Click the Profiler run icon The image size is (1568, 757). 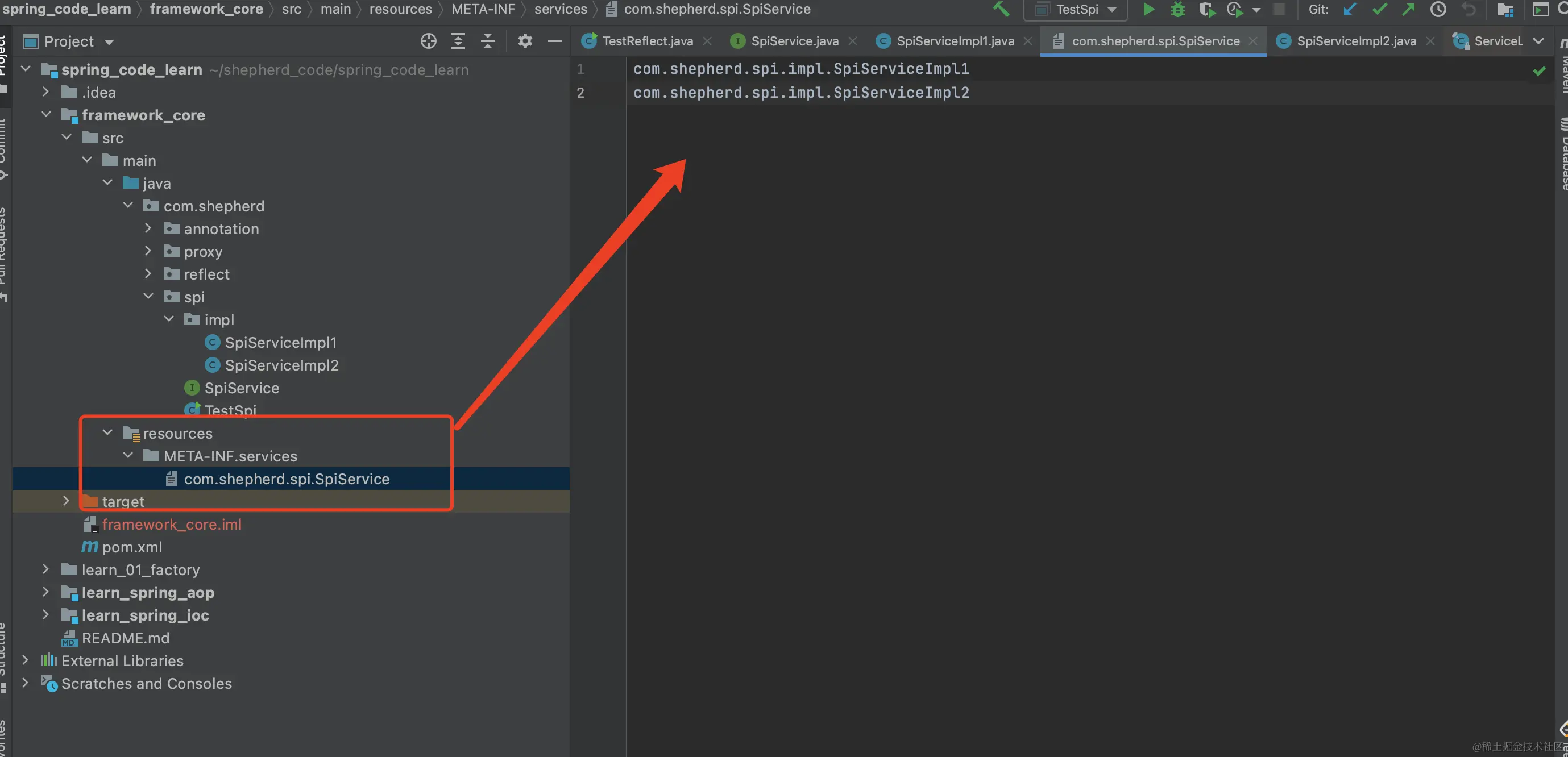(x=1234, y=9)
